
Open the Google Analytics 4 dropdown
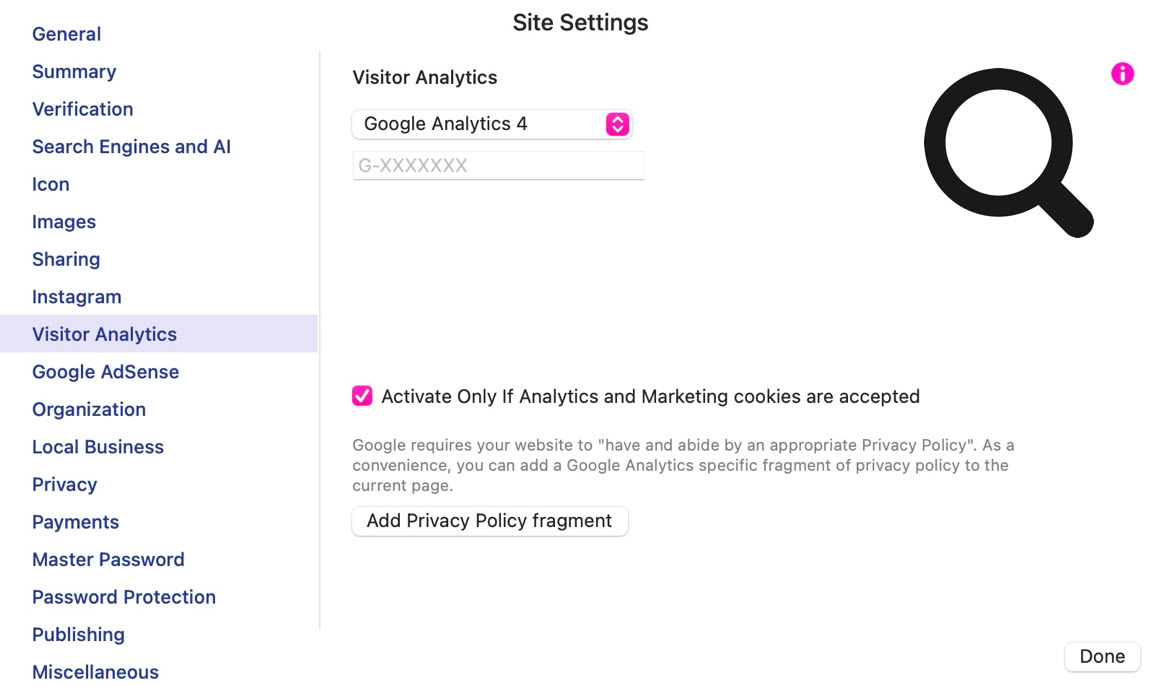coord(491,124)
